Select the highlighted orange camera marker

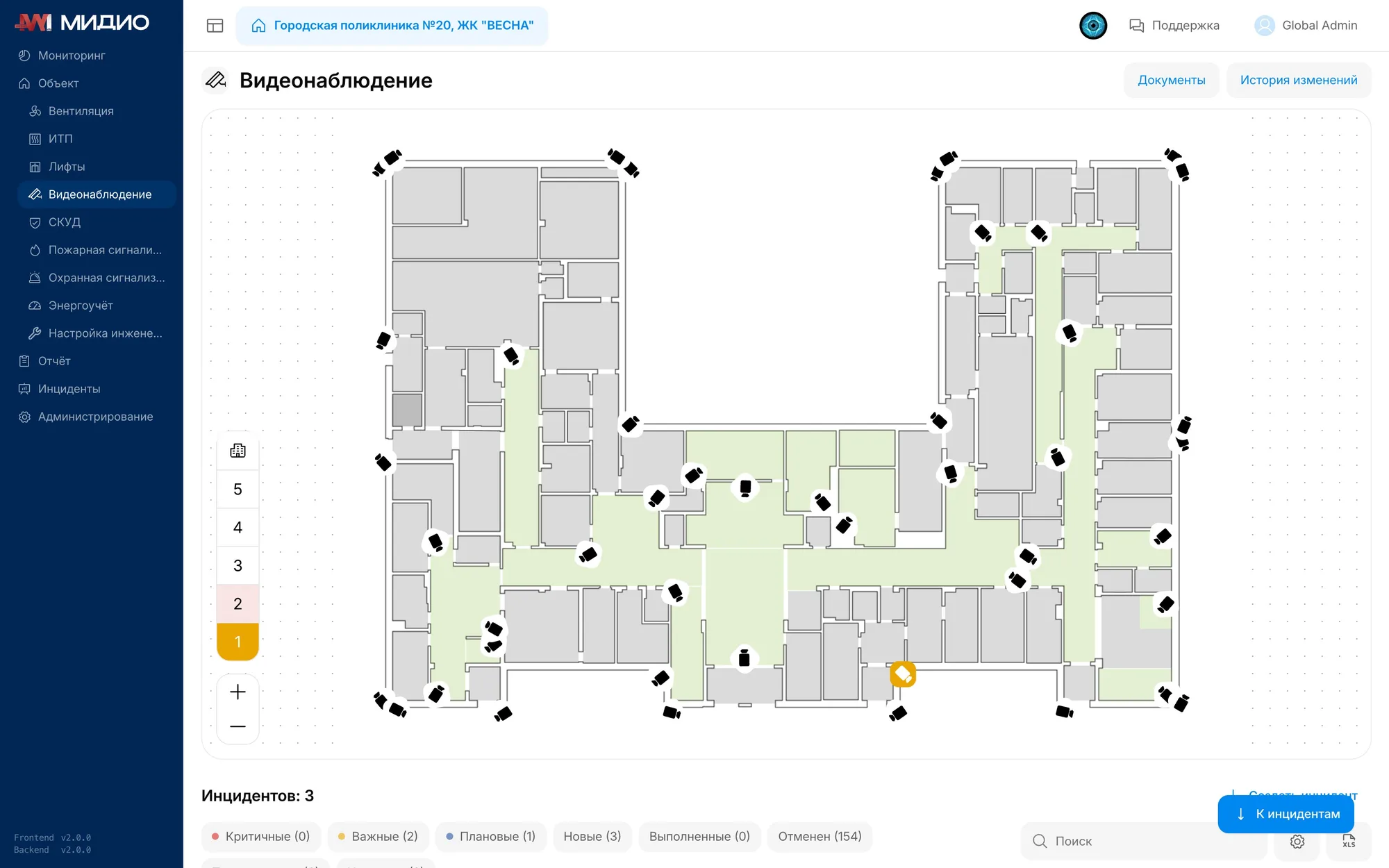tap(903, 674)
